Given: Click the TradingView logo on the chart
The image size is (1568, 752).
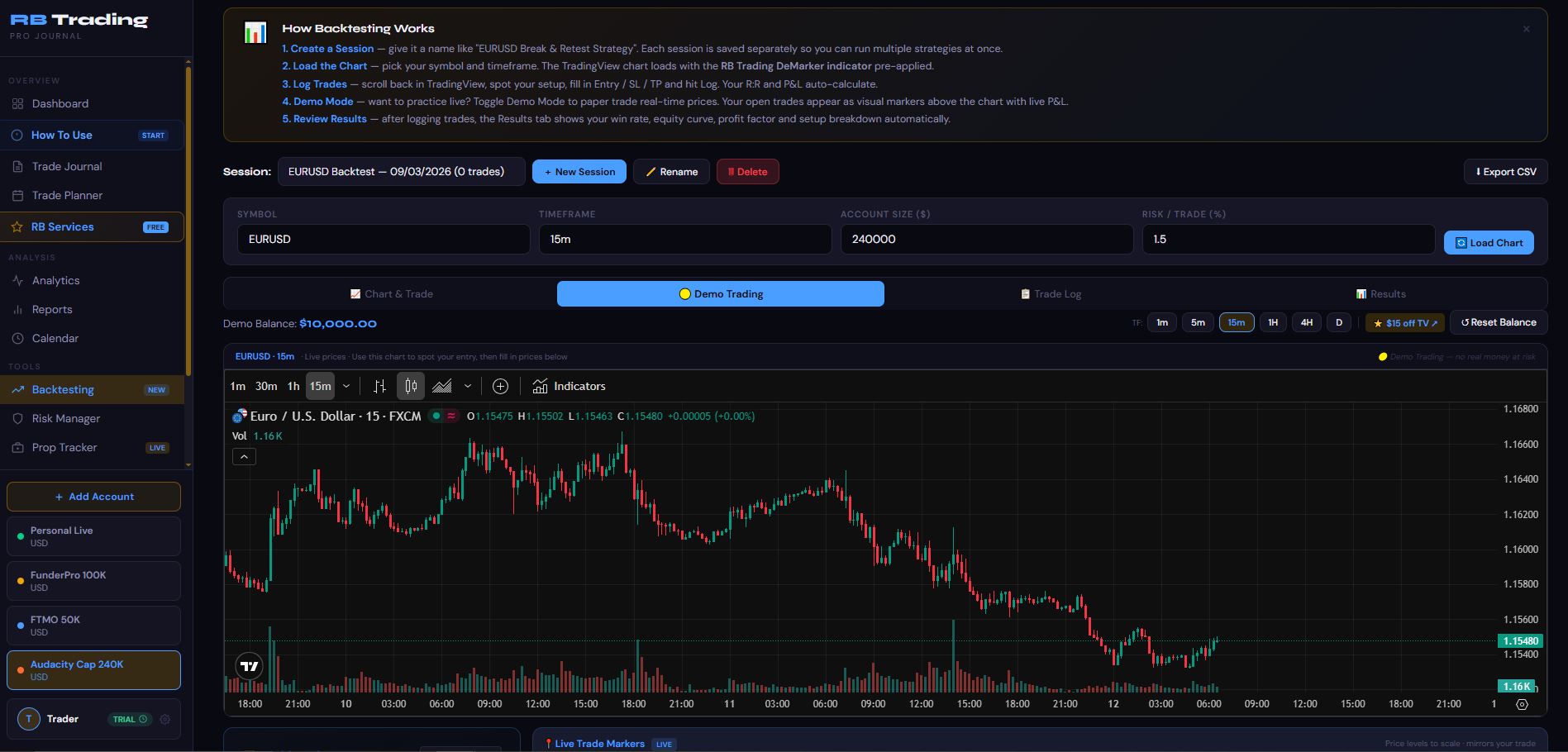Looking at the screenshot, I should pyautogui.click(x=249, y=666).
